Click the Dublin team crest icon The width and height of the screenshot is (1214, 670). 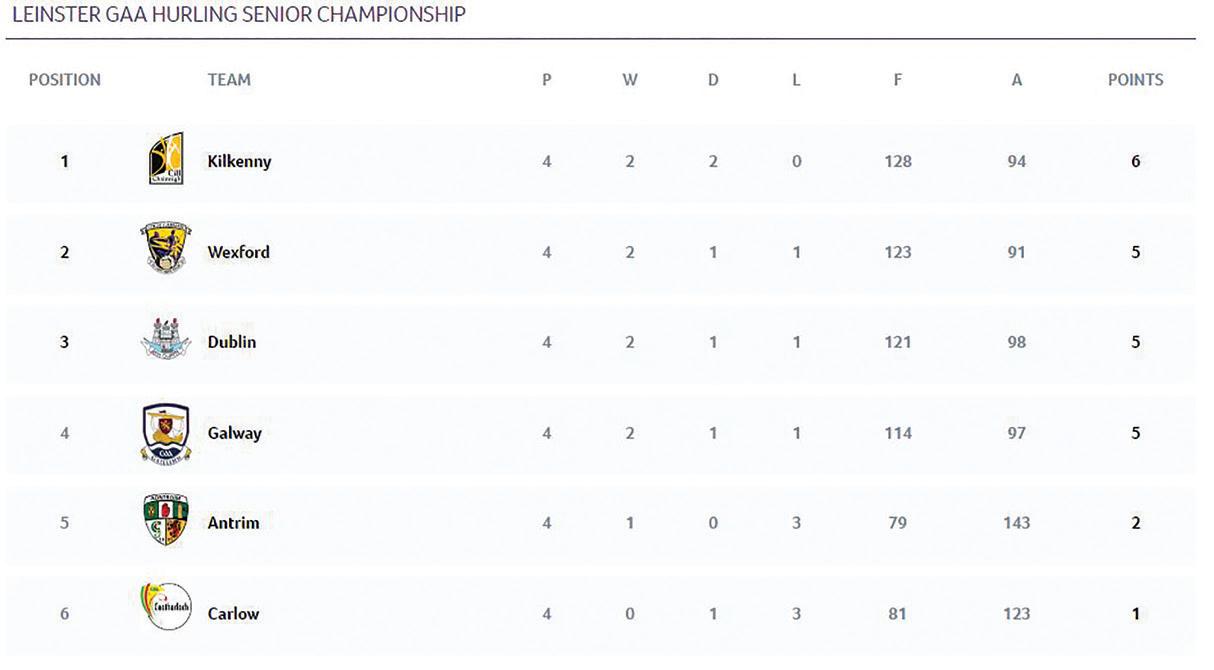coord(165,340)
